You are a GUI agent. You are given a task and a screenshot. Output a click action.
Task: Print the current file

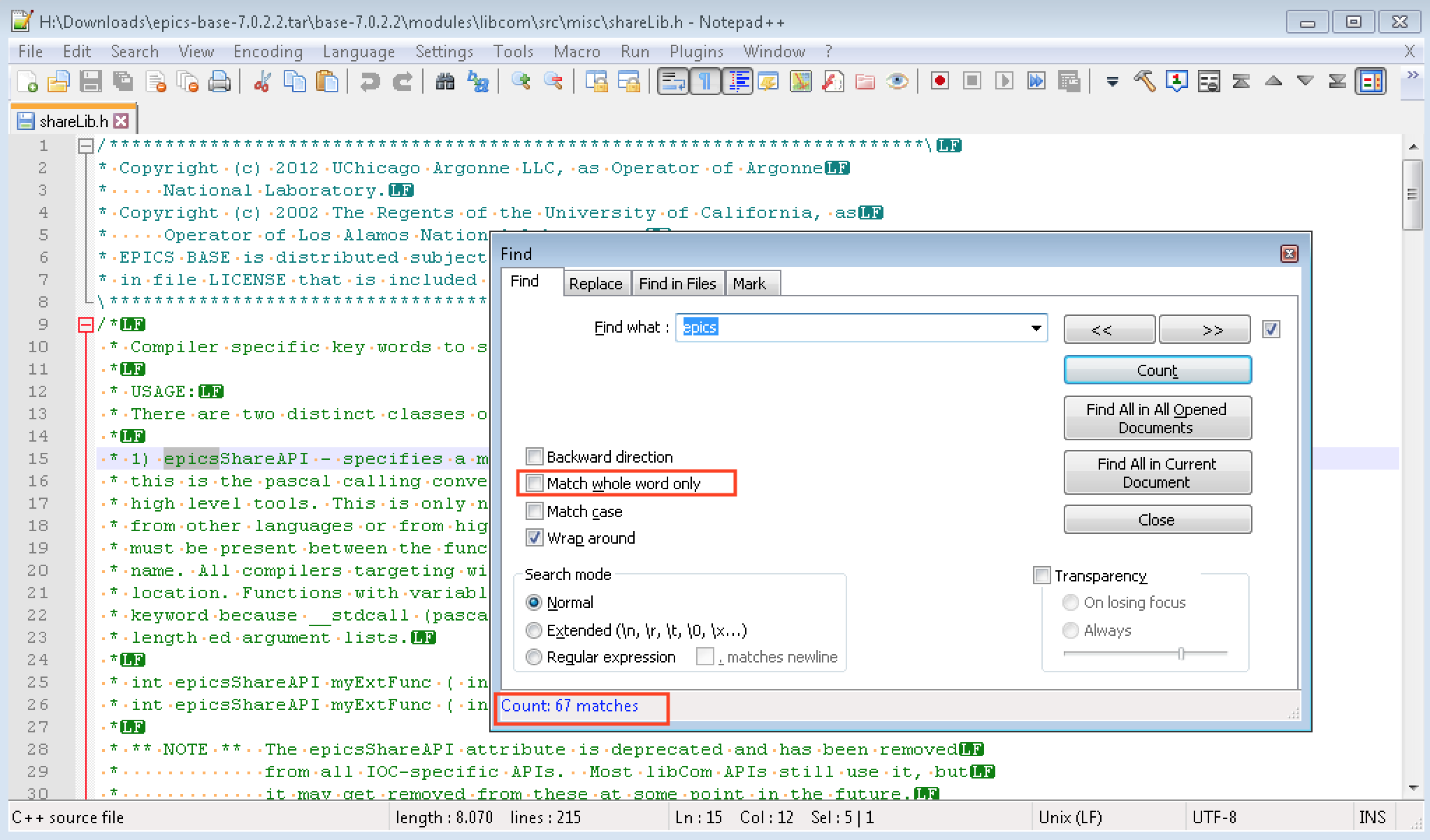coord(219,81)
